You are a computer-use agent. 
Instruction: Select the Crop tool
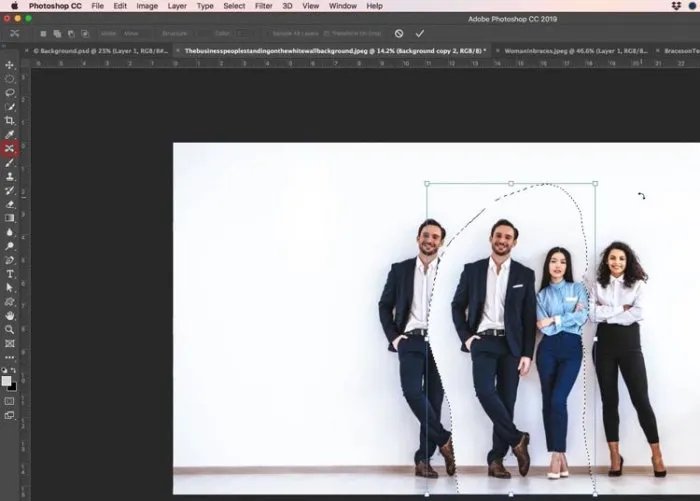pos(10,120)
